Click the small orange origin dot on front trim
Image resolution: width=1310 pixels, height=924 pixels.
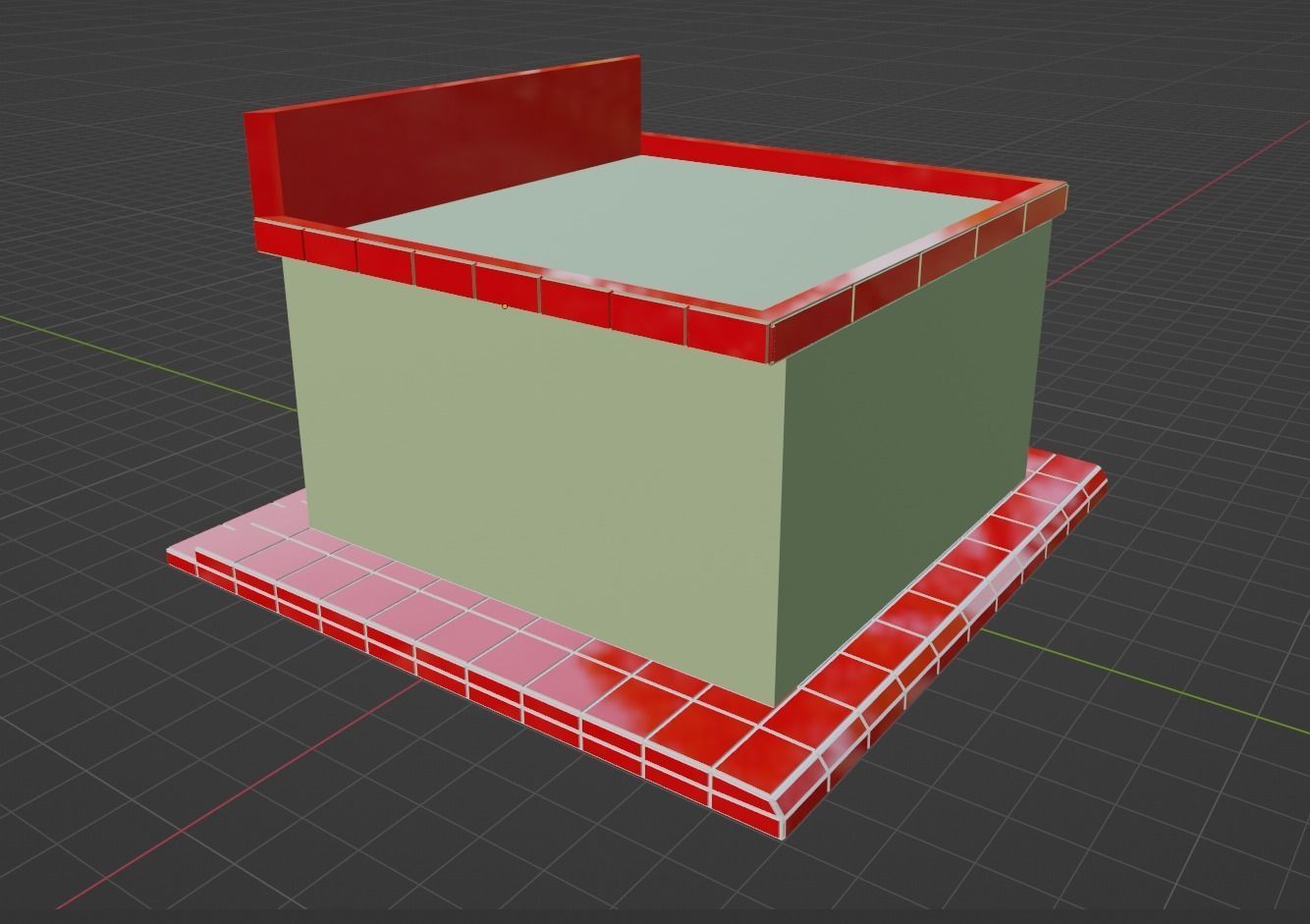pyautogui.click(x=505, y=306)
